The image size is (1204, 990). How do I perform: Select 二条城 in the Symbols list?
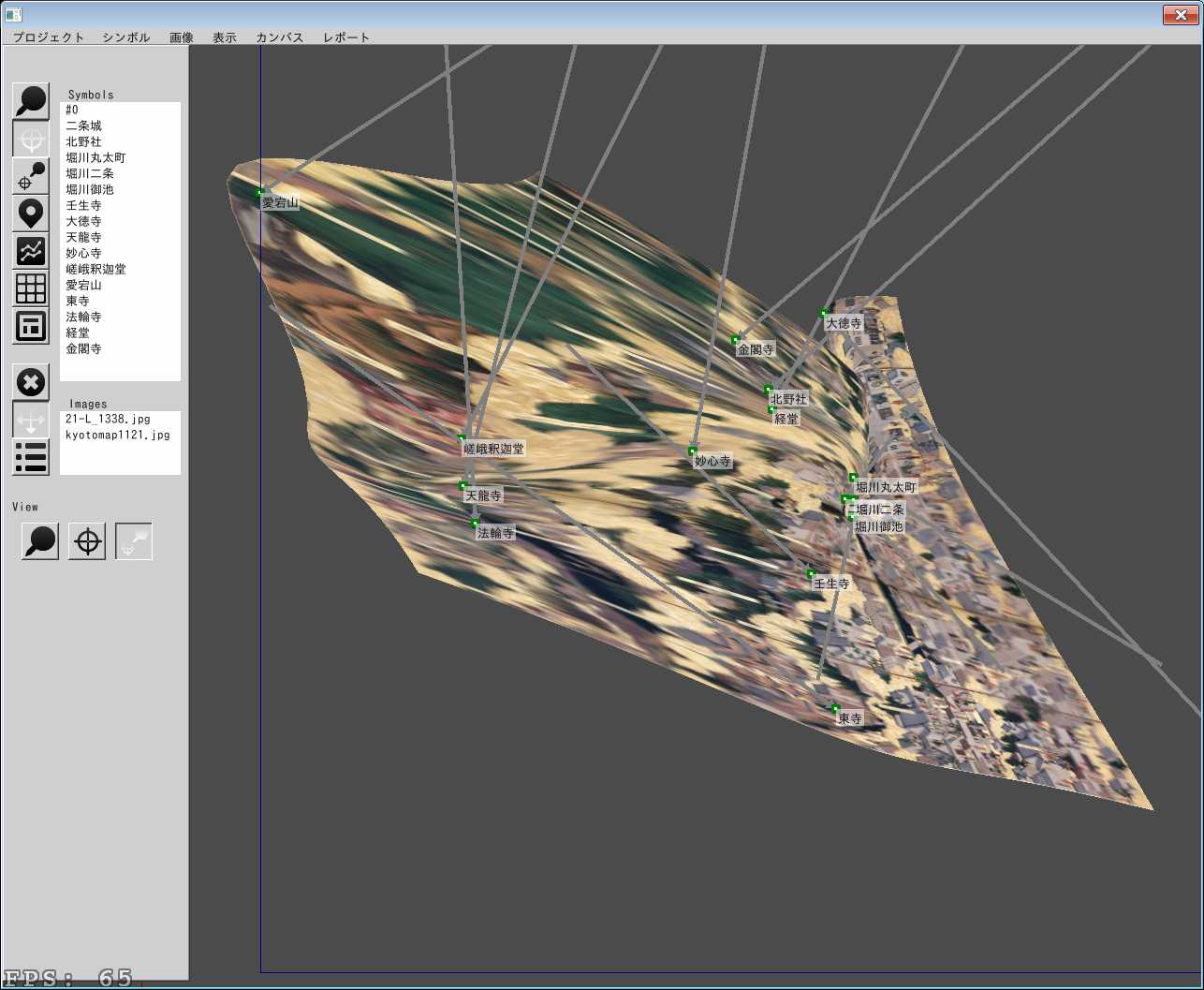tap(120, 126)
